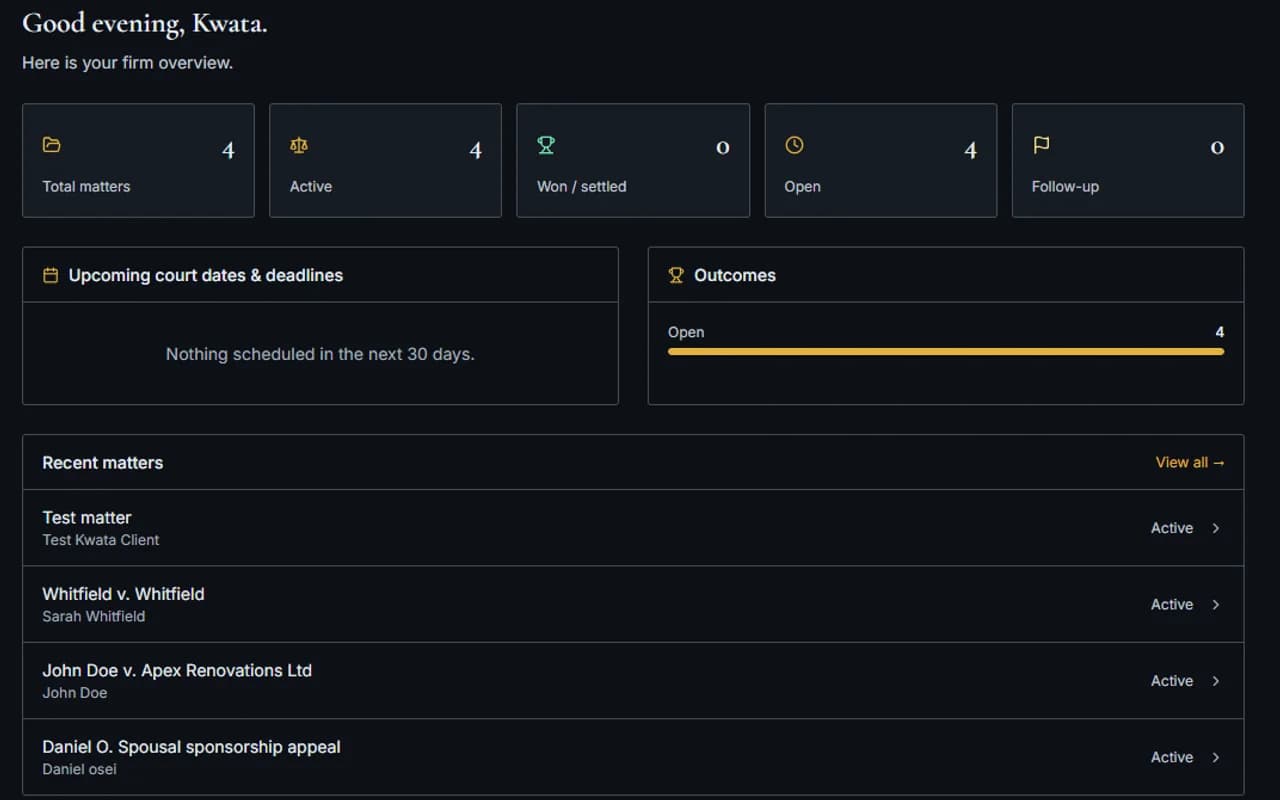Screen dimensions: 1280x800
Task: Click the clock icon on Open card
Action: coord(794,145)
